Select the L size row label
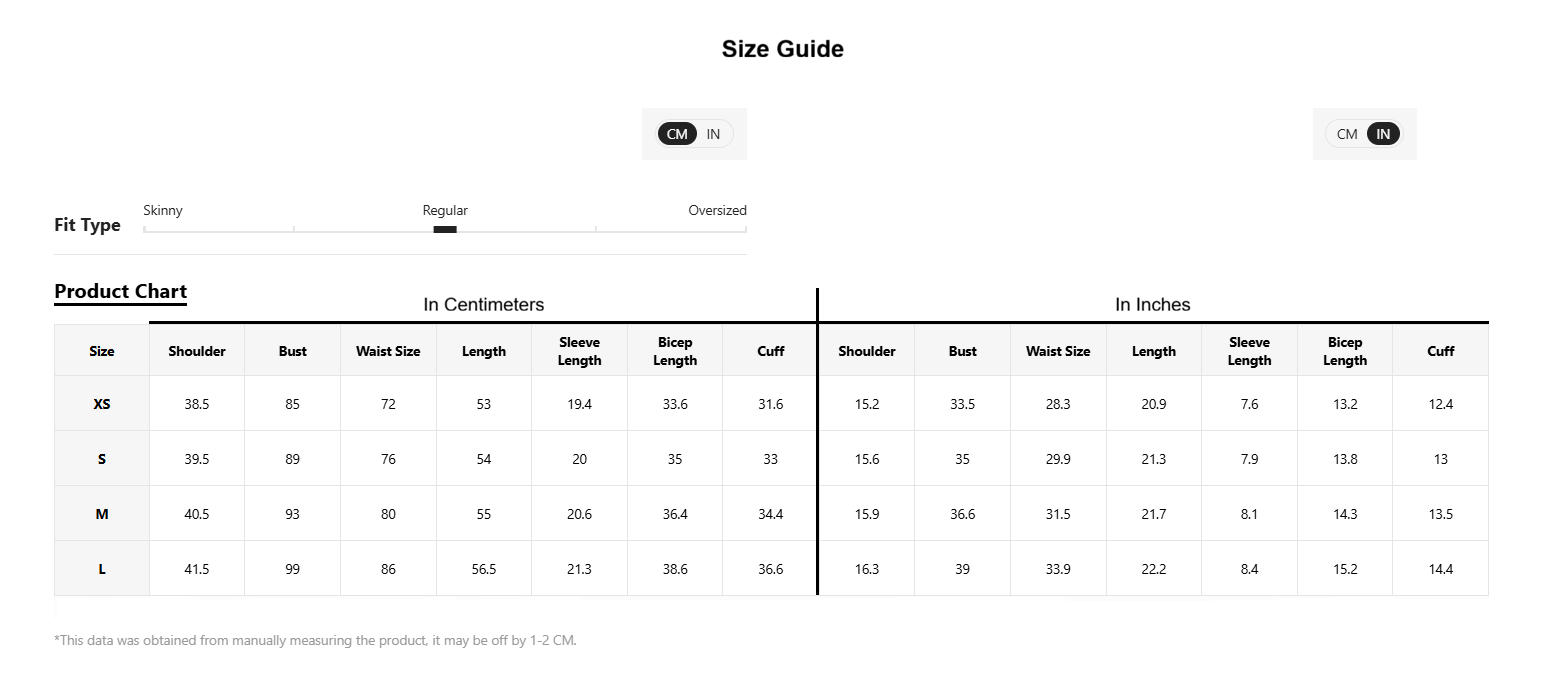 pyautogui.click(x=102, y=569)
